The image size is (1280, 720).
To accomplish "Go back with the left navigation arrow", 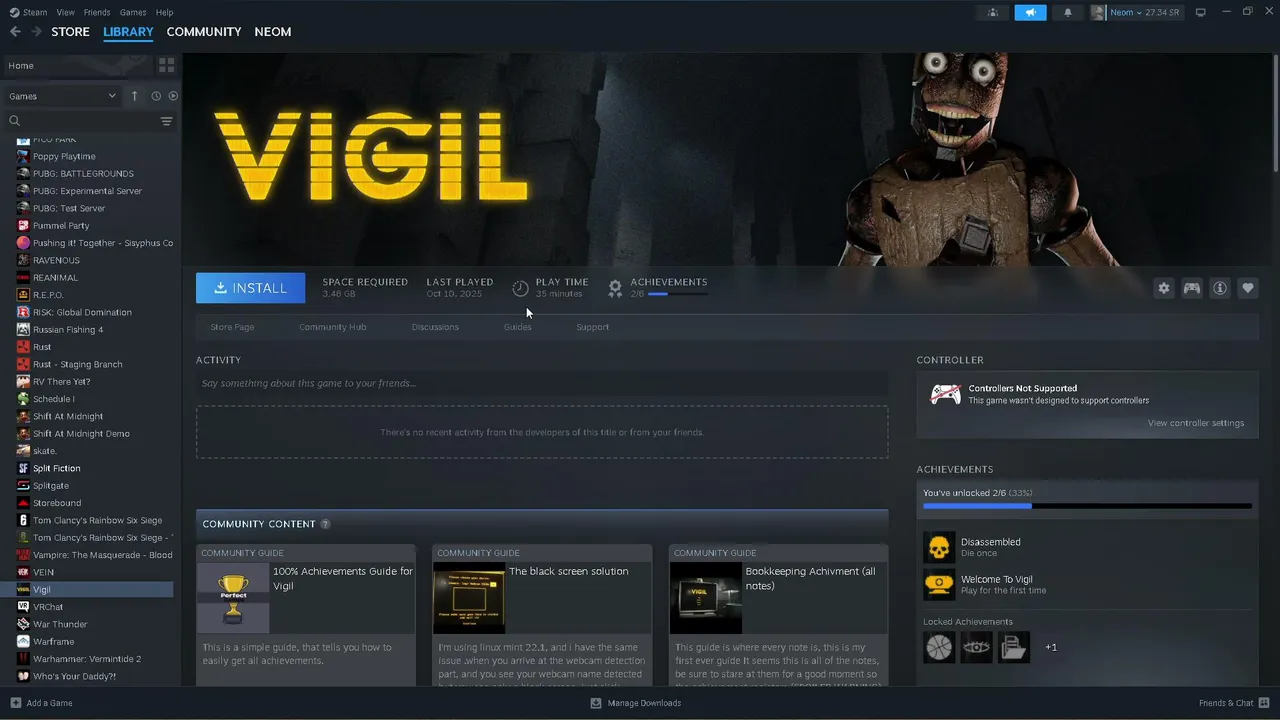I will [x=15, y=32].
